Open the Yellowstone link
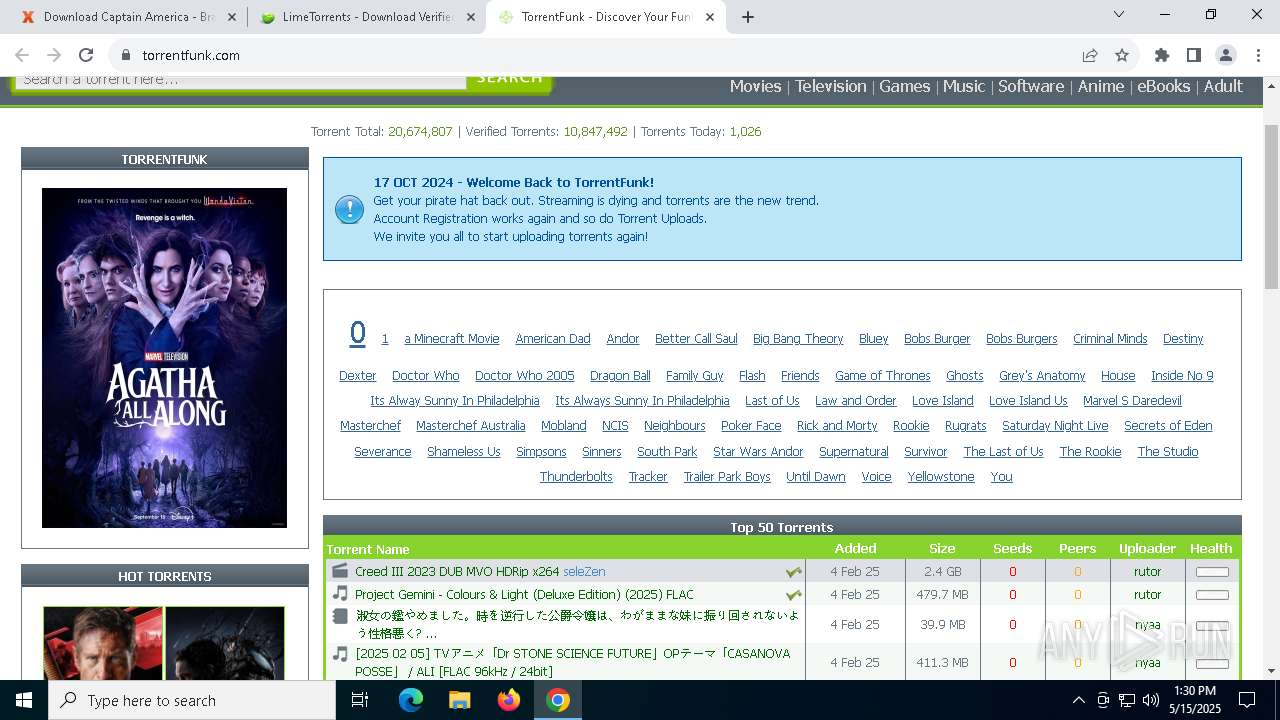The image size is (1280, 720). pyautogui.click(x=941, y=477)
